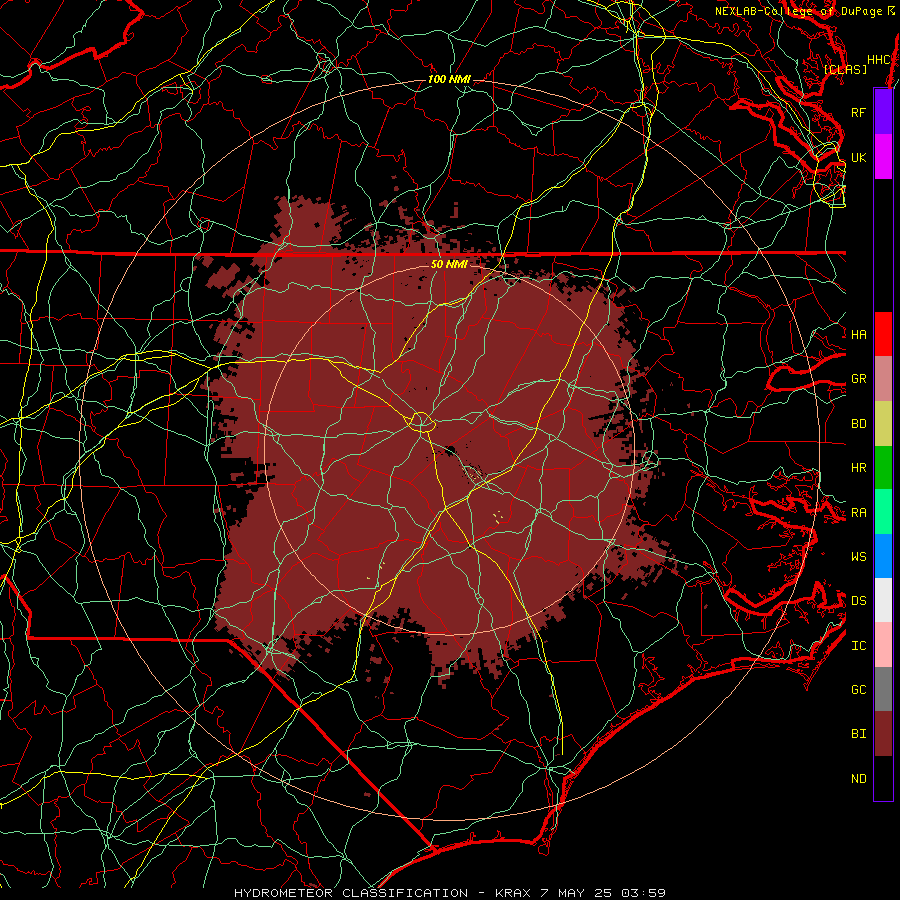This screenshot has width=900, height=900.
Task: Click the KRAX radar station identifier
Action: (x=513, y=893)
